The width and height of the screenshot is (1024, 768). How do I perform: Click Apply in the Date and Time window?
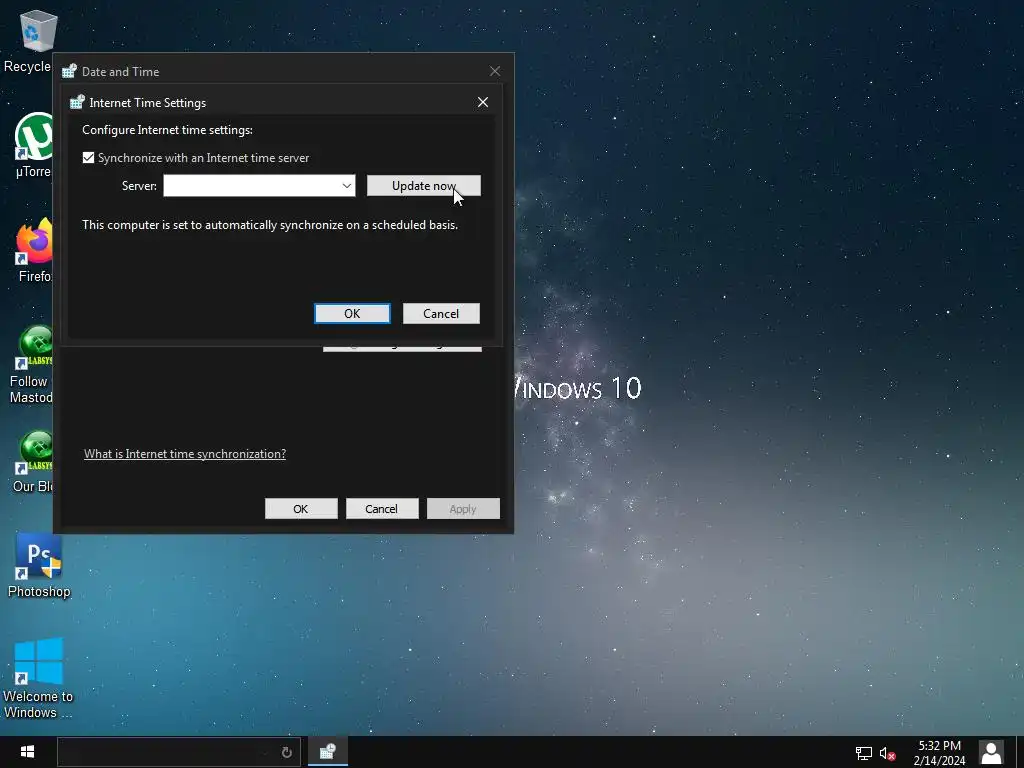(463, 509)
